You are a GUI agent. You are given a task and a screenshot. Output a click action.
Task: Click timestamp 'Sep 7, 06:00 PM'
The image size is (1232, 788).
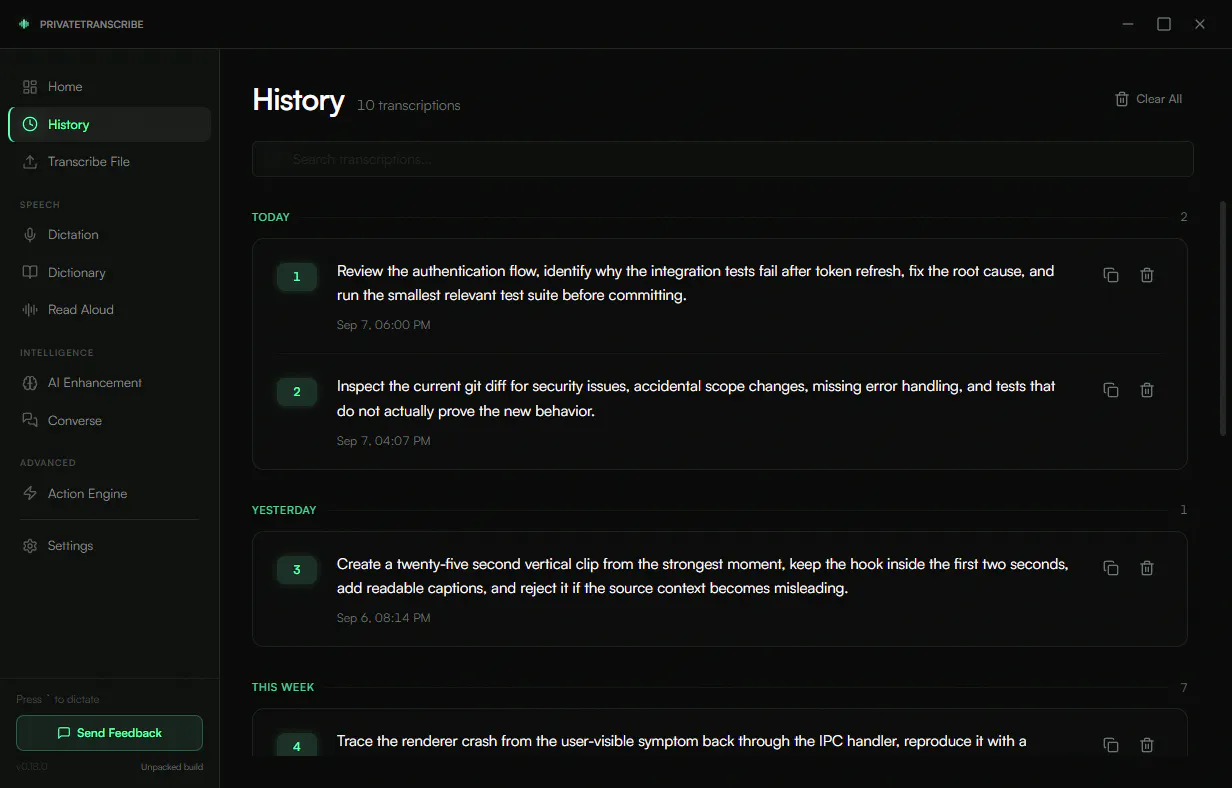(384, 325)
